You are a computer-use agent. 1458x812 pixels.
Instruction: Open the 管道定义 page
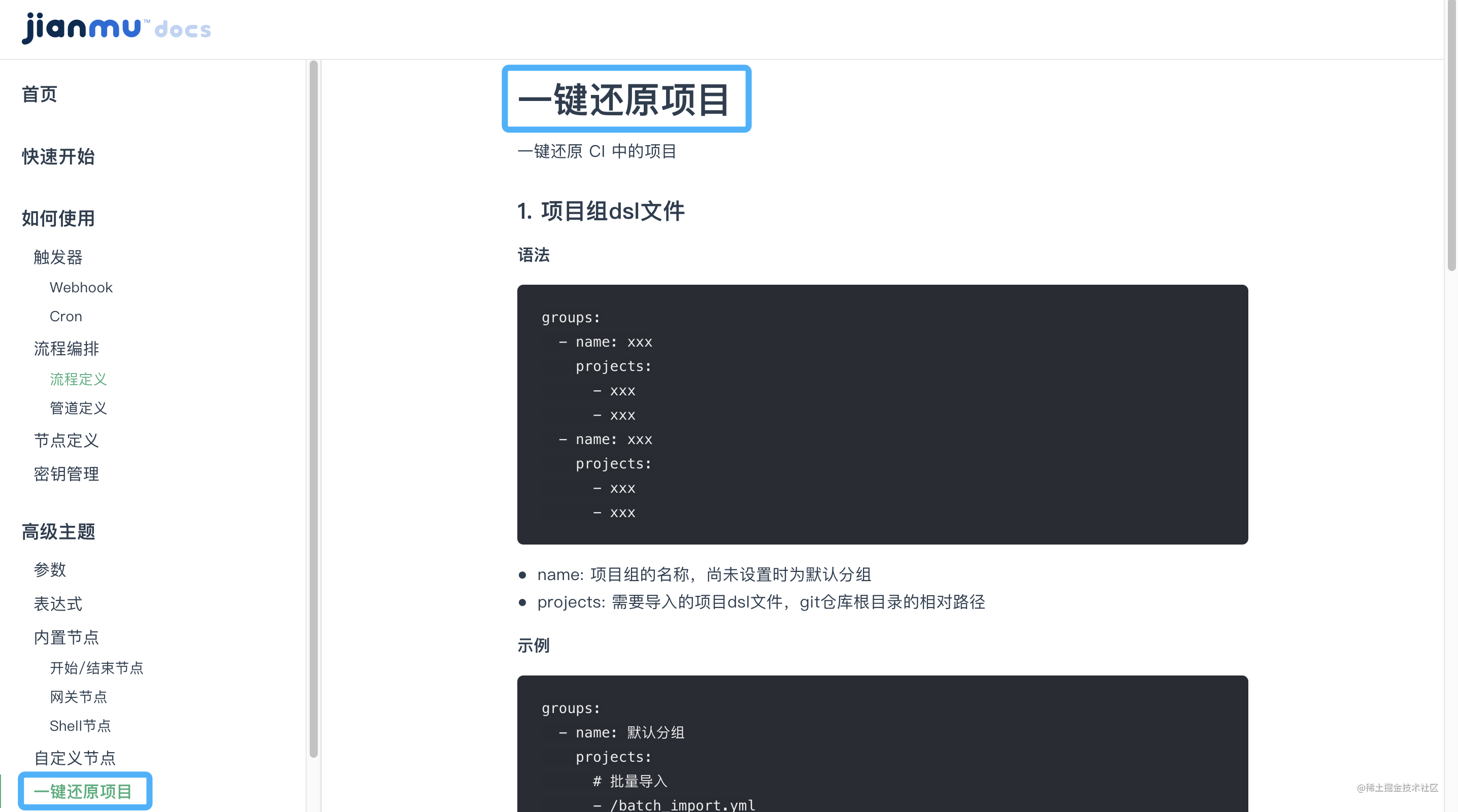[x=78, y=408]
